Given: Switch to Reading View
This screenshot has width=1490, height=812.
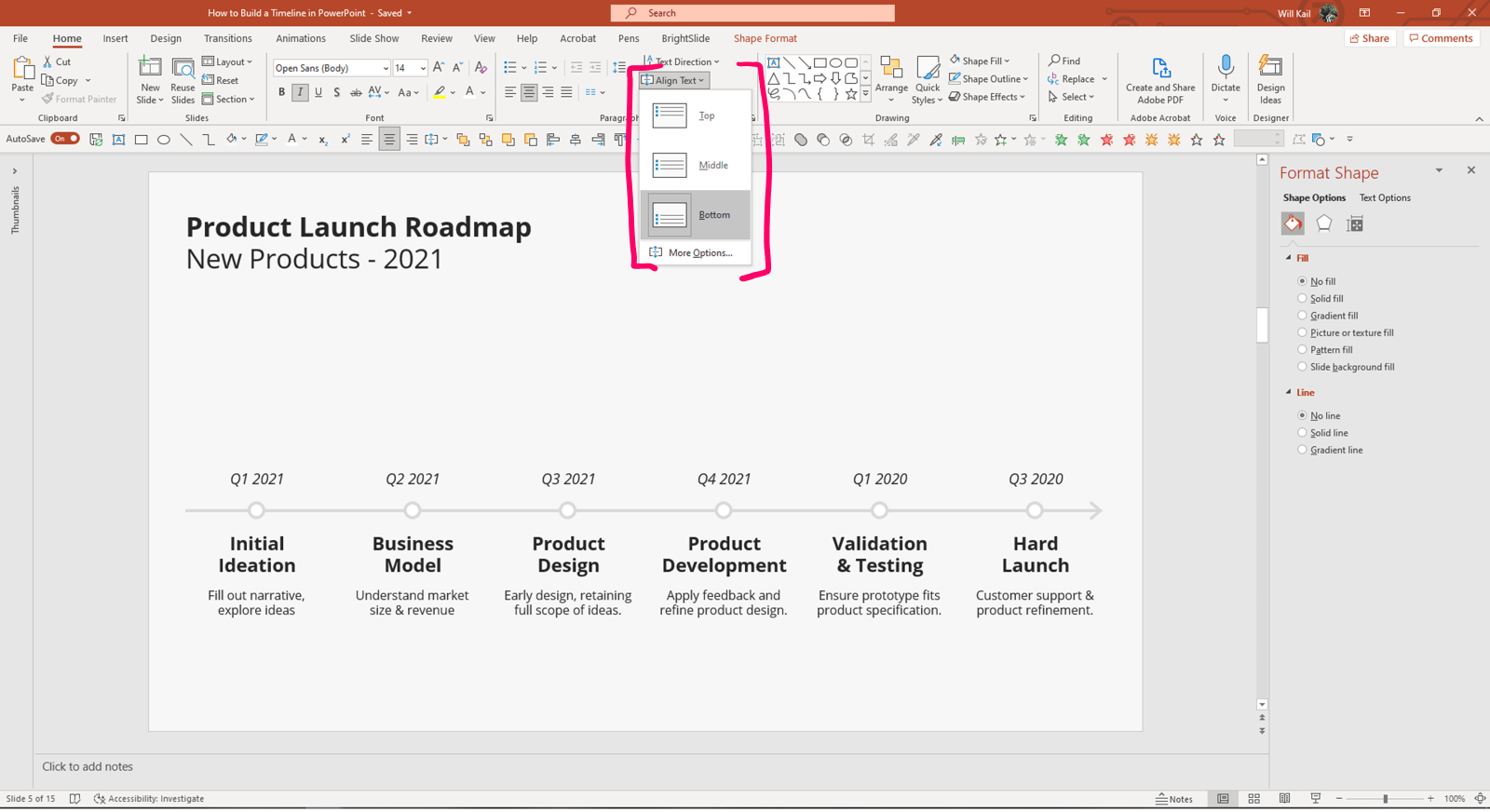Looking at the screenshot, I should (x=1284, y=799).
